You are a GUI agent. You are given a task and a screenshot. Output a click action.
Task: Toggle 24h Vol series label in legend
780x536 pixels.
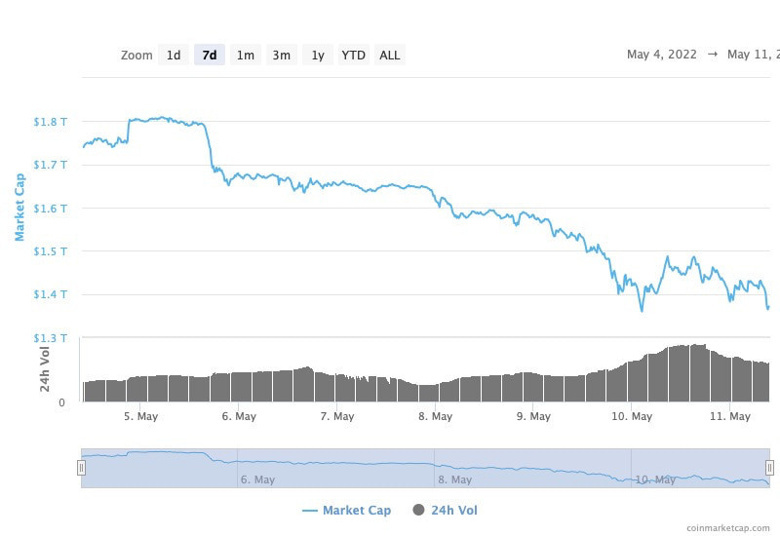point(454,510)
